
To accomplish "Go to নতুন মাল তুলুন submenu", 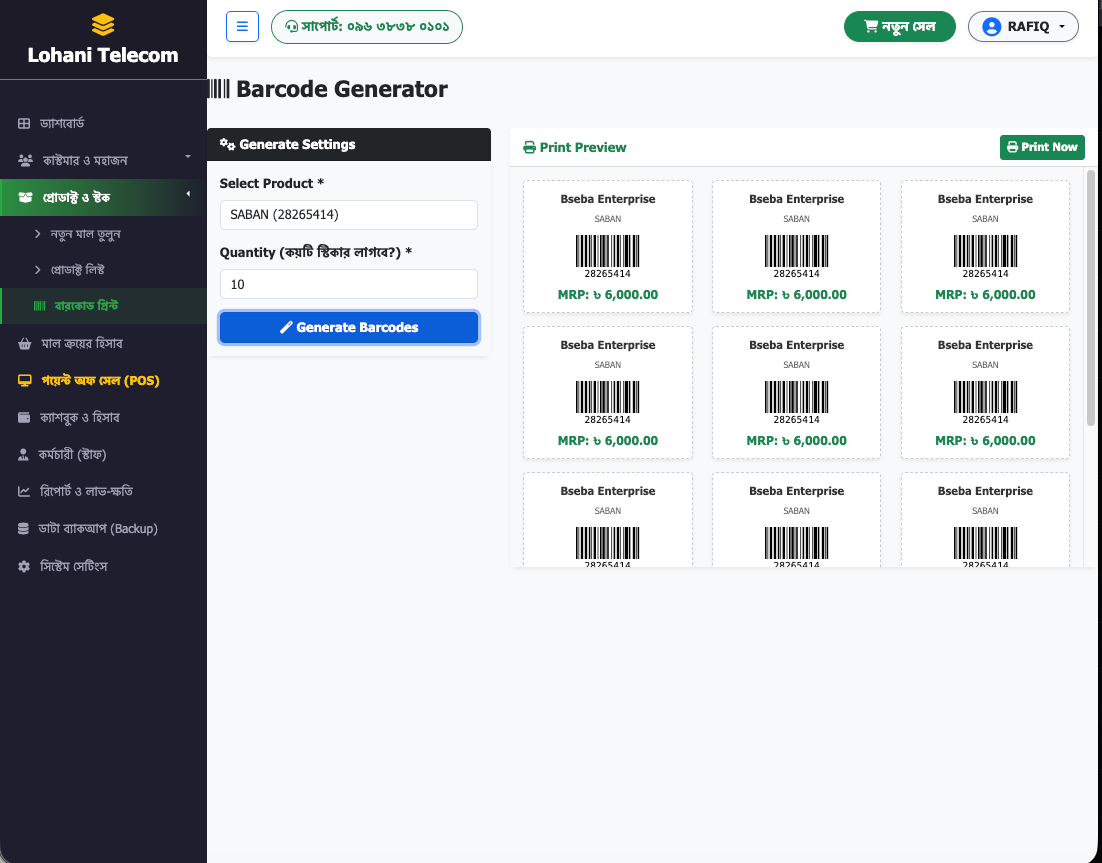I will tap(103, 233).
